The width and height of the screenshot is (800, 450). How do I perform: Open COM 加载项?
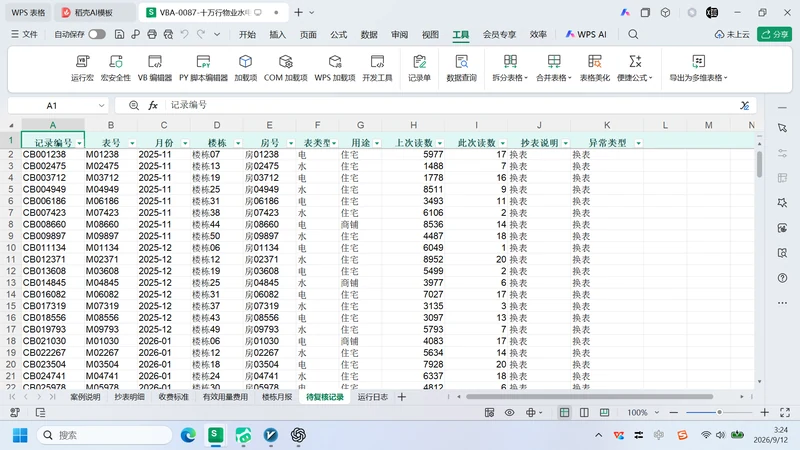pos(285,68)
